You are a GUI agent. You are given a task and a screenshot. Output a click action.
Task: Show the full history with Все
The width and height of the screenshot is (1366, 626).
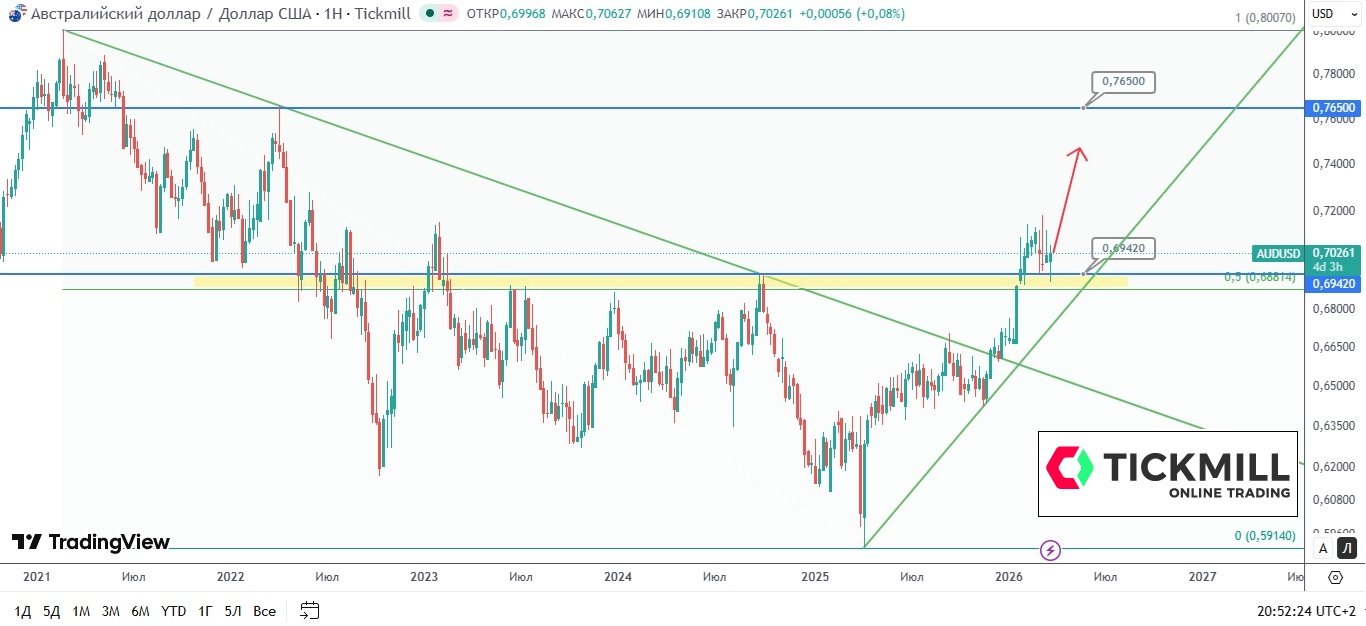pyautogui.click(x=264, y=610)
